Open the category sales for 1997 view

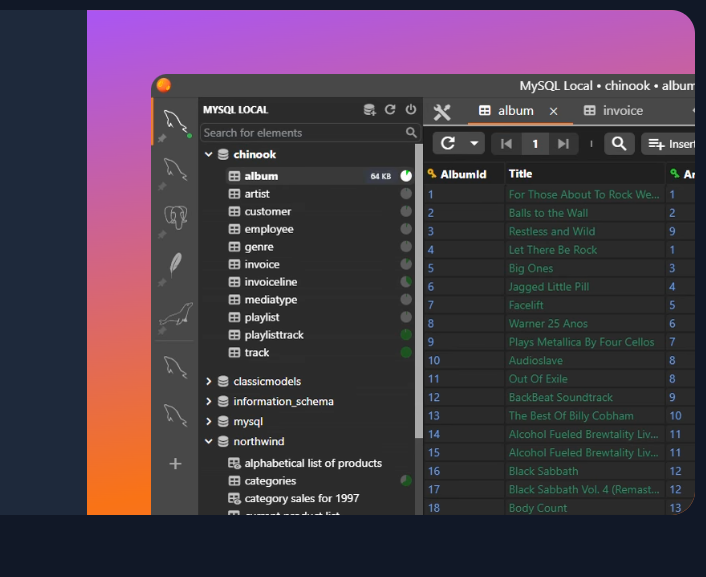coord(319,498)
